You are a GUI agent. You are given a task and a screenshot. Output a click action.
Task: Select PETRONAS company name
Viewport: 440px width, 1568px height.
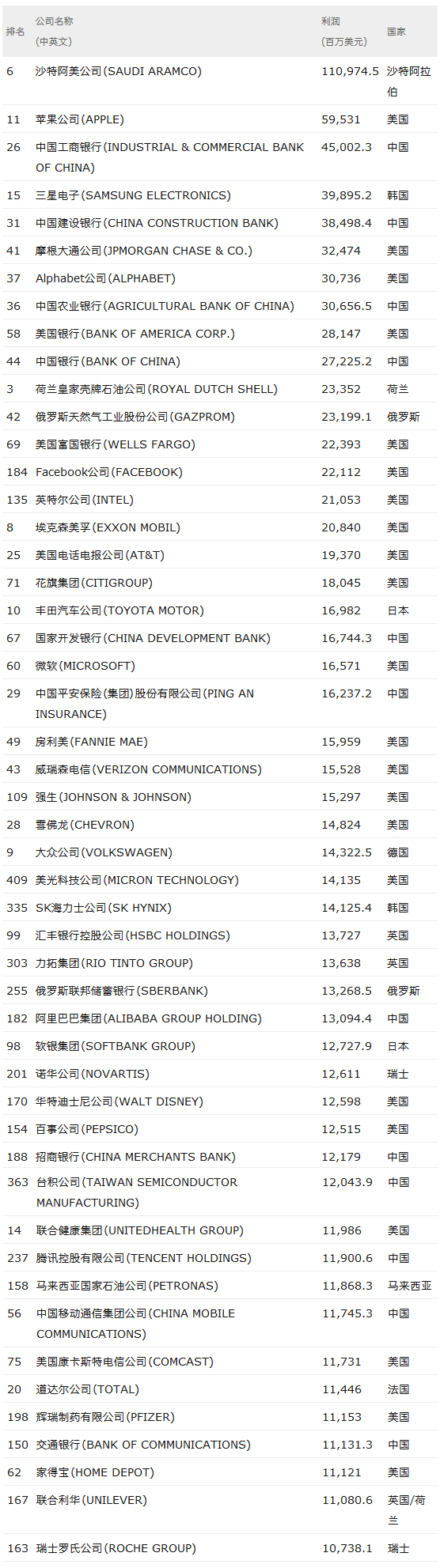click(127, 1286)
